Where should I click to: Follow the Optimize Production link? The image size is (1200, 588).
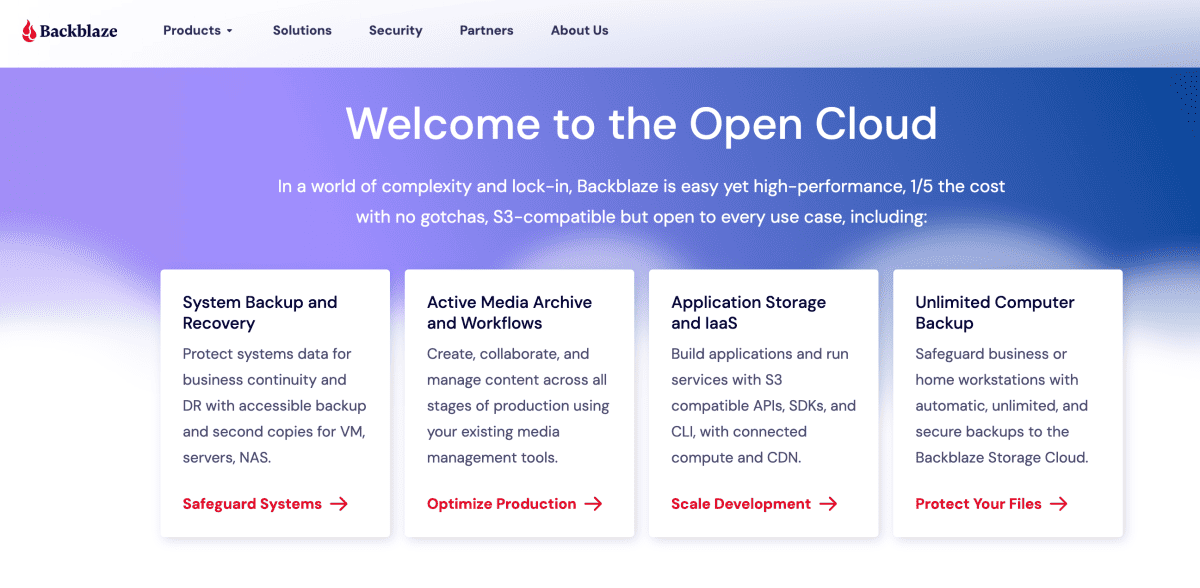tap(501, 504)
